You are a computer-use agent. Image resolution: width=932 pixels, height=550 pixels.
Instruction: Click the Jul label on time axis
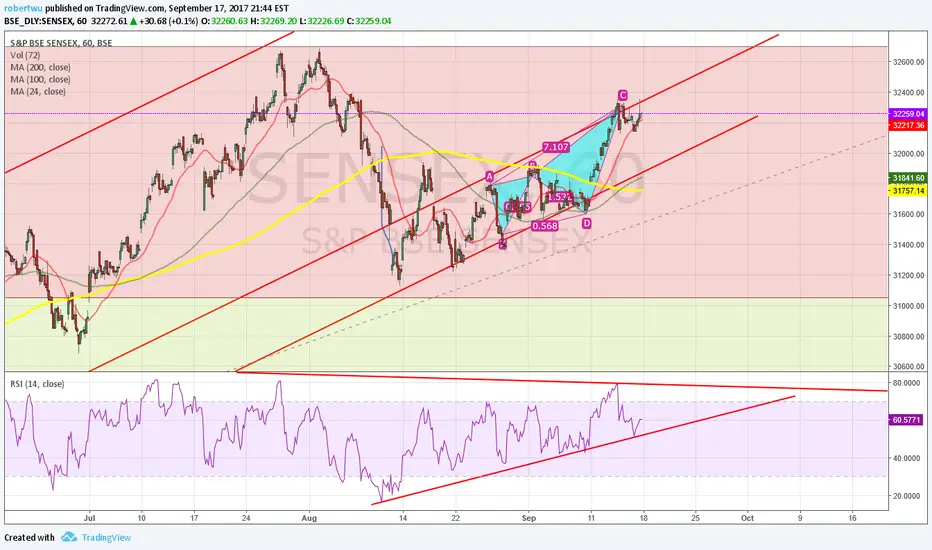point(89,518)
